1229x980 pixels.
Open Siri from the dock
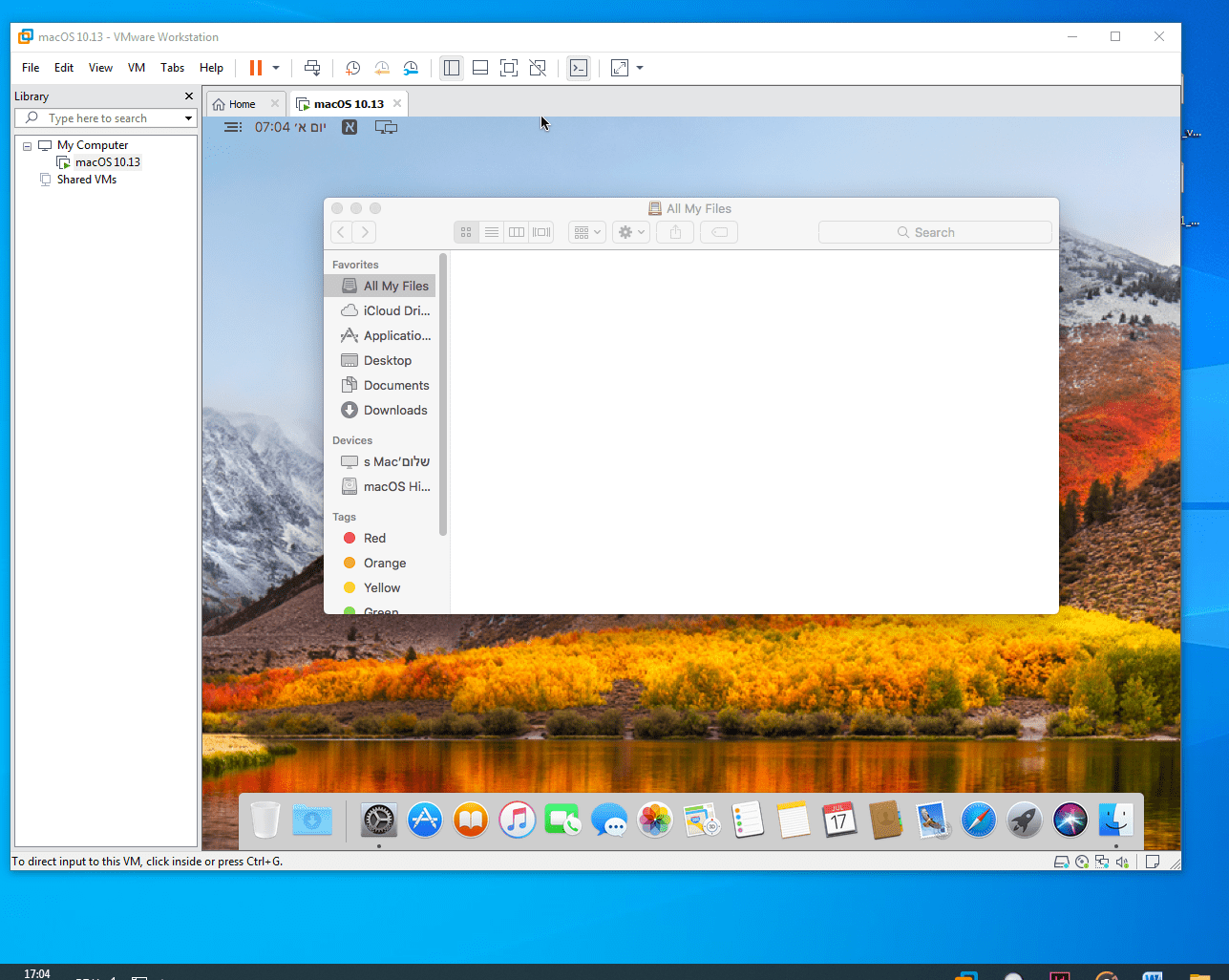(1070, 820)
